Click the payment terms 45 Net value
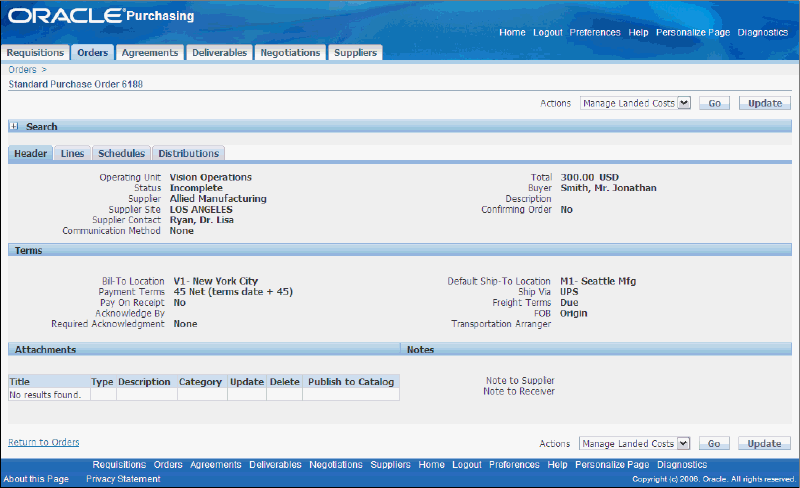Screen dimensions: 800x488 (233, 292)
